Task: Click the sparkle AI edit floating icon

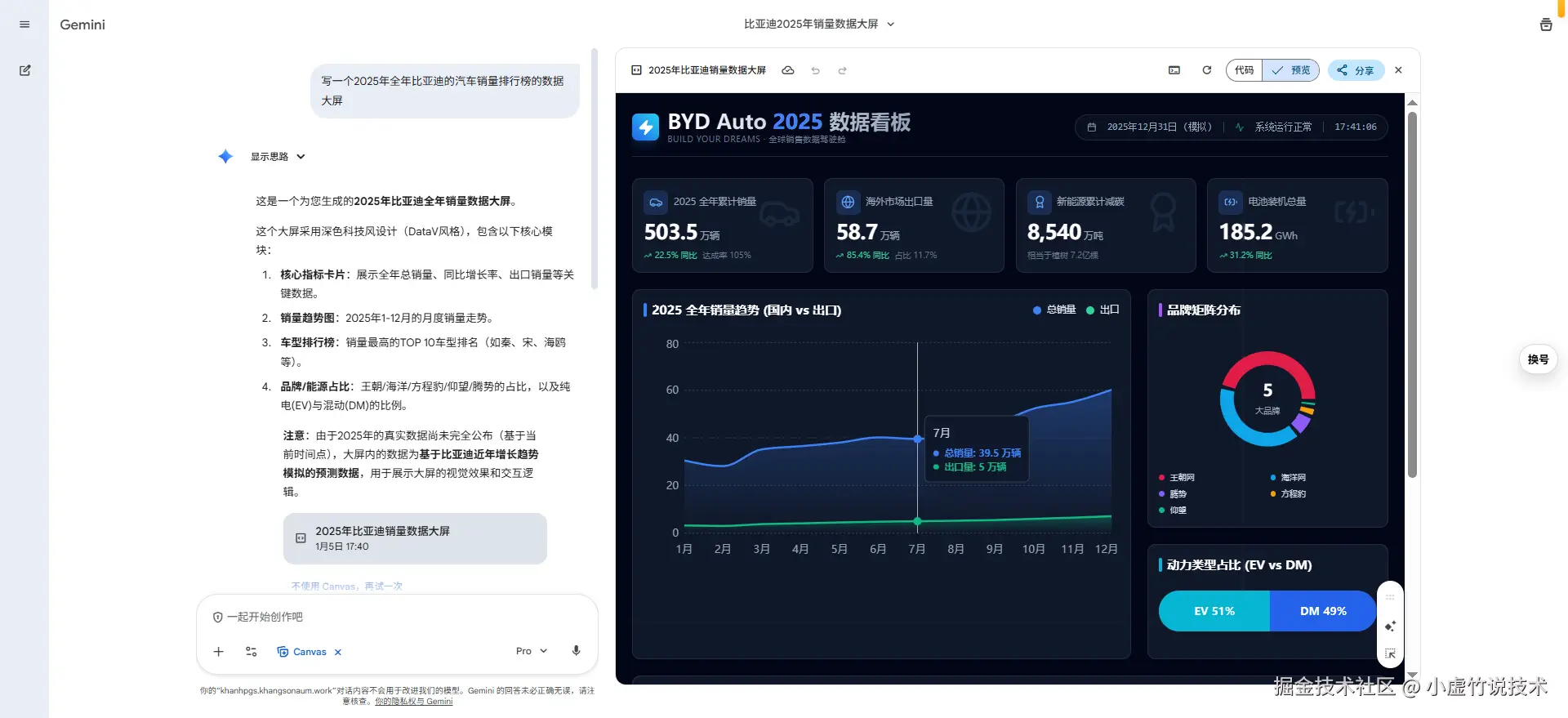Action: point(1390,627)
